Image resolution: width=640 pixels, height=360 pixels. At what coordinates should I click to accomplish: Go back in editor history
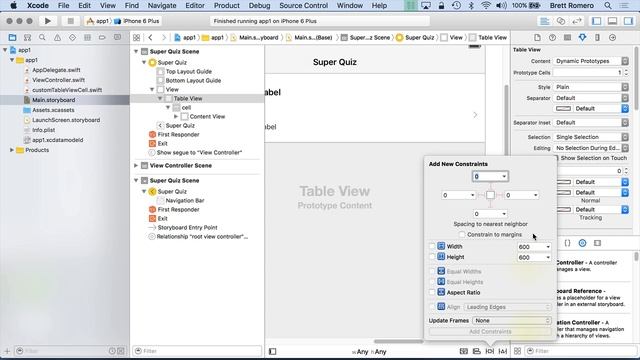151,38
